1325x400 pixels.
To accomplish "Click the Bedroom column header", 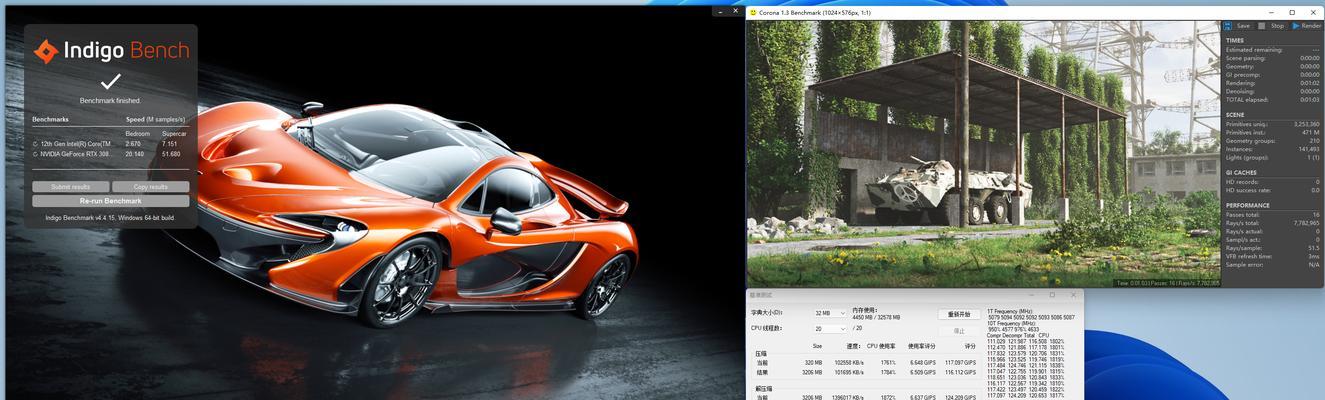I will coord(137,133).
